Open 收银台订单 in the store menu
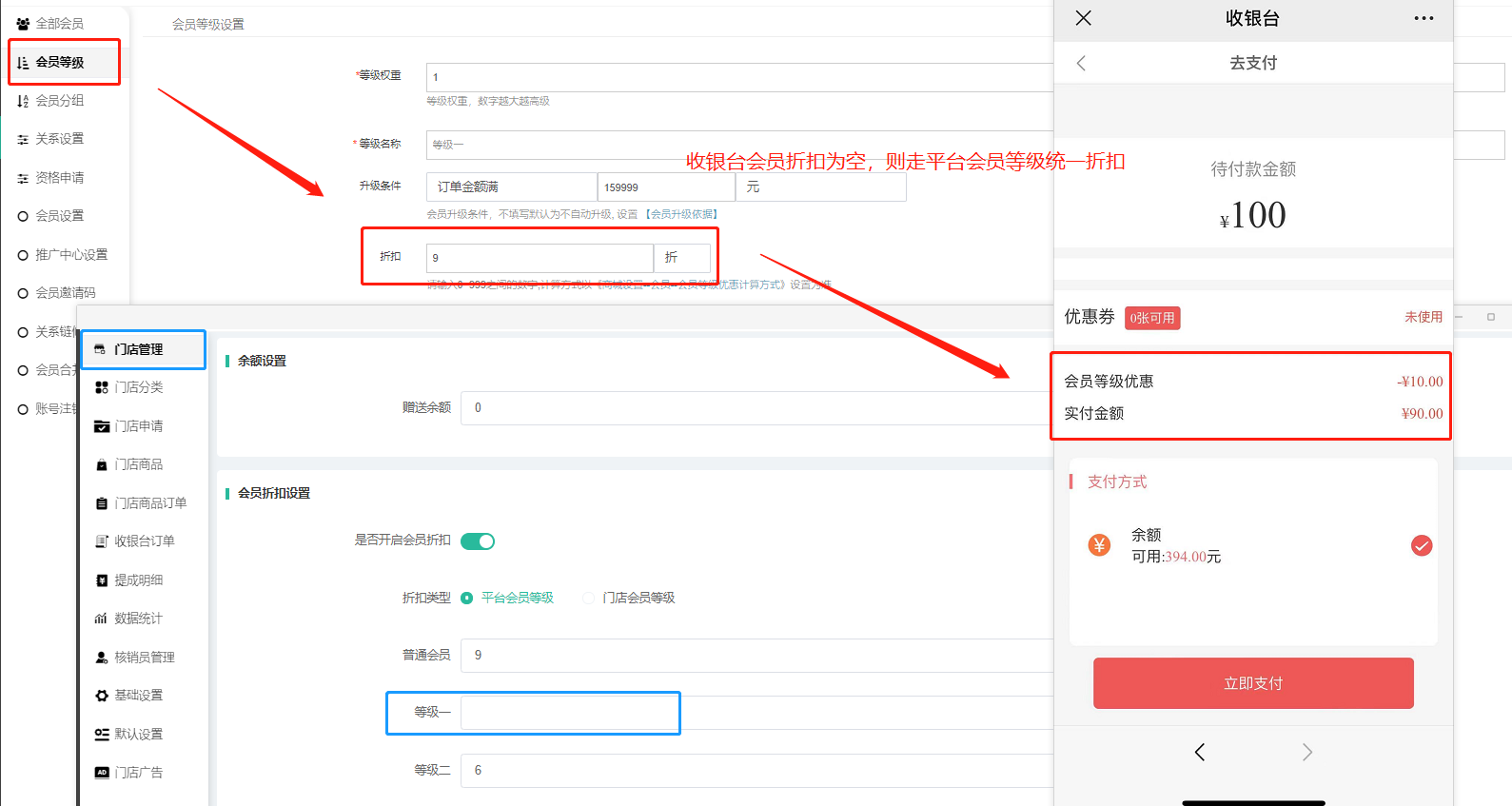Screen dimensions: 1512x806 (x=144, y=541)
